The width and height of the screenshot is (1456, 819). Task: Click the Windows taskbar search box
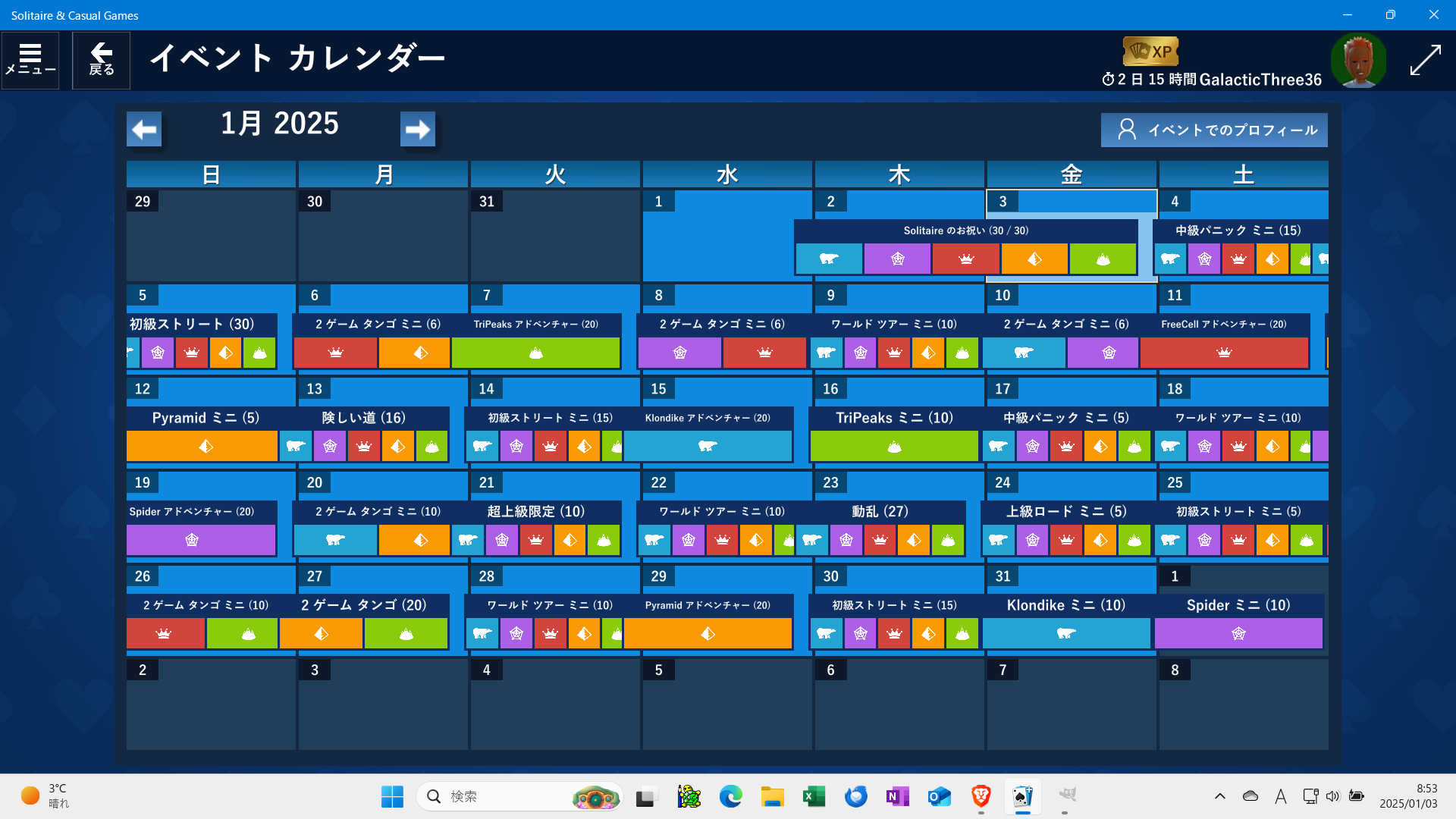[x=500, y=796]
